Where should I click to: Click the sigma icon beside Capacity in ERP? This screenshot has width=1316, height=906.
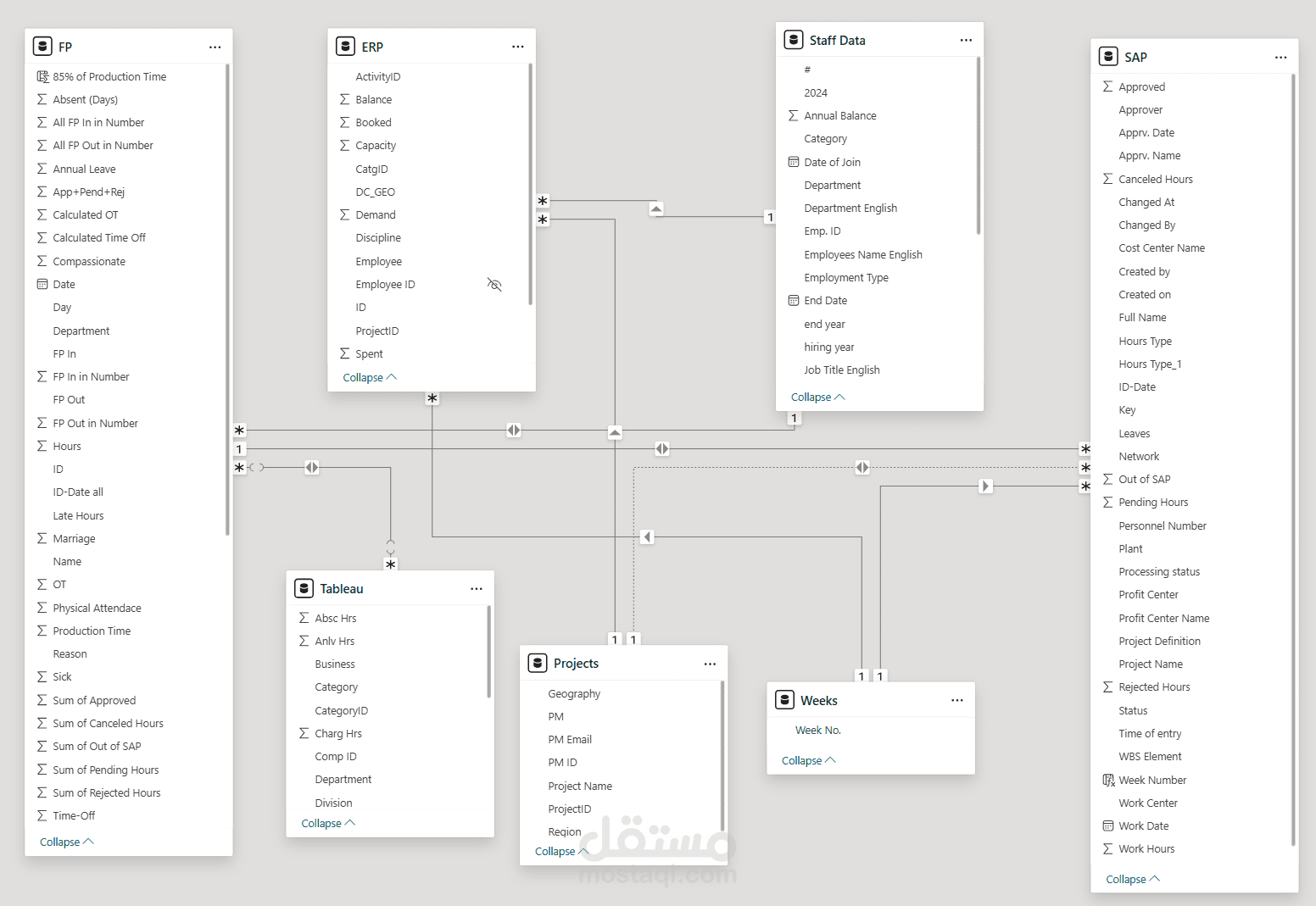[x=345, y=145]
